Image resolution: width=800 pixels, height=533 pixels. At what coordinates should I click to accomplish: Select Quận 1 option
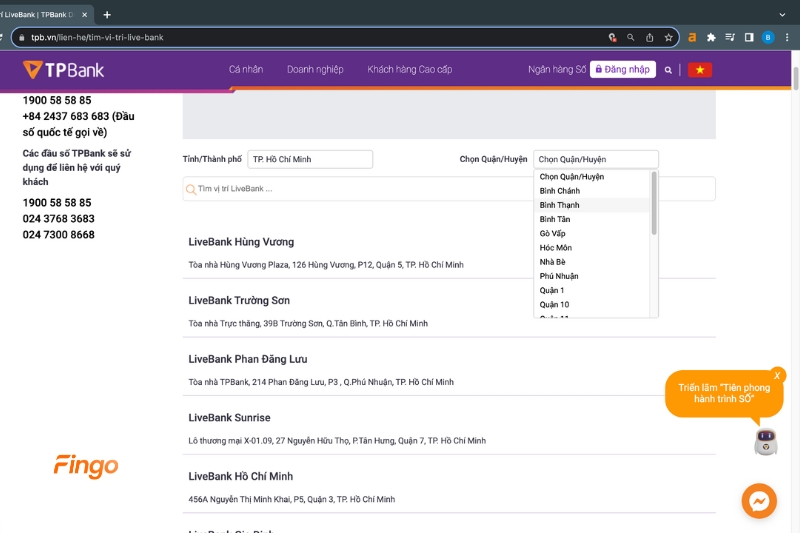pos(592,291)
